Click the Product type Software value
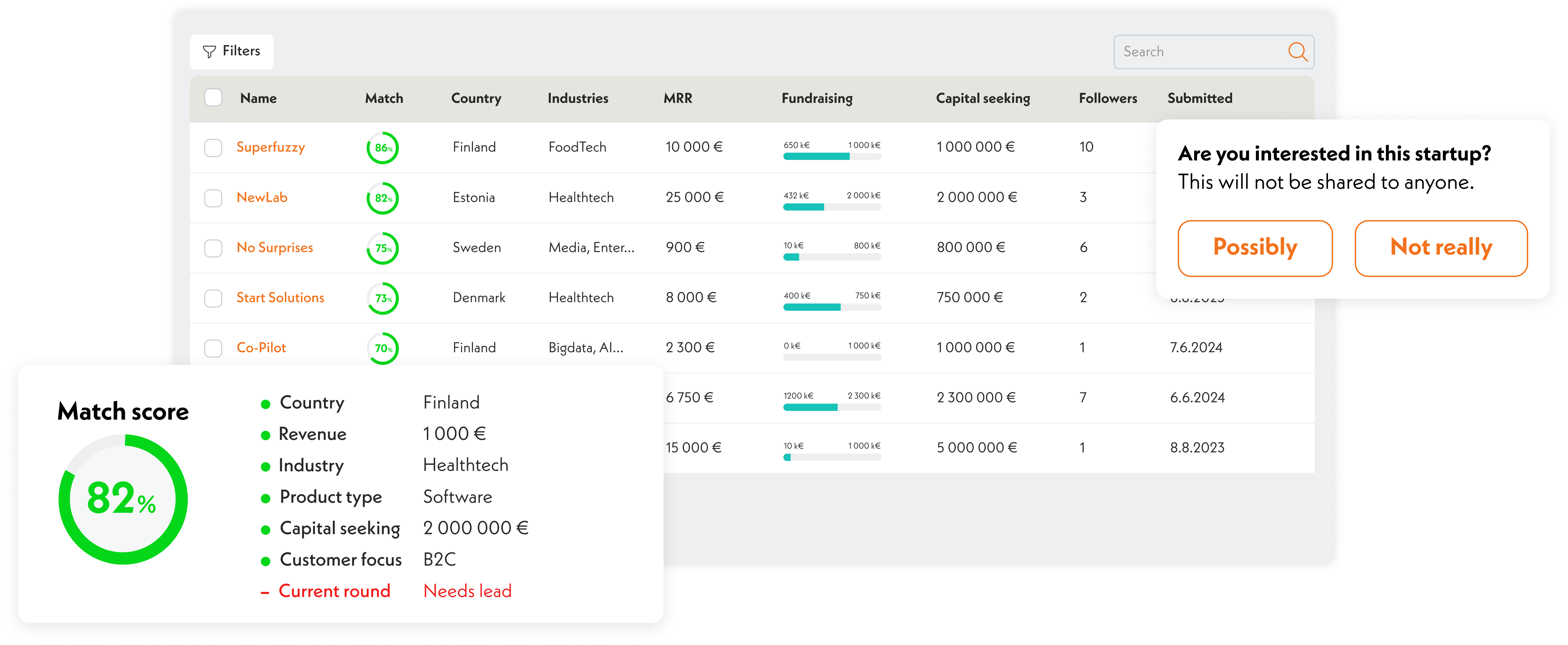 point(458,496)
